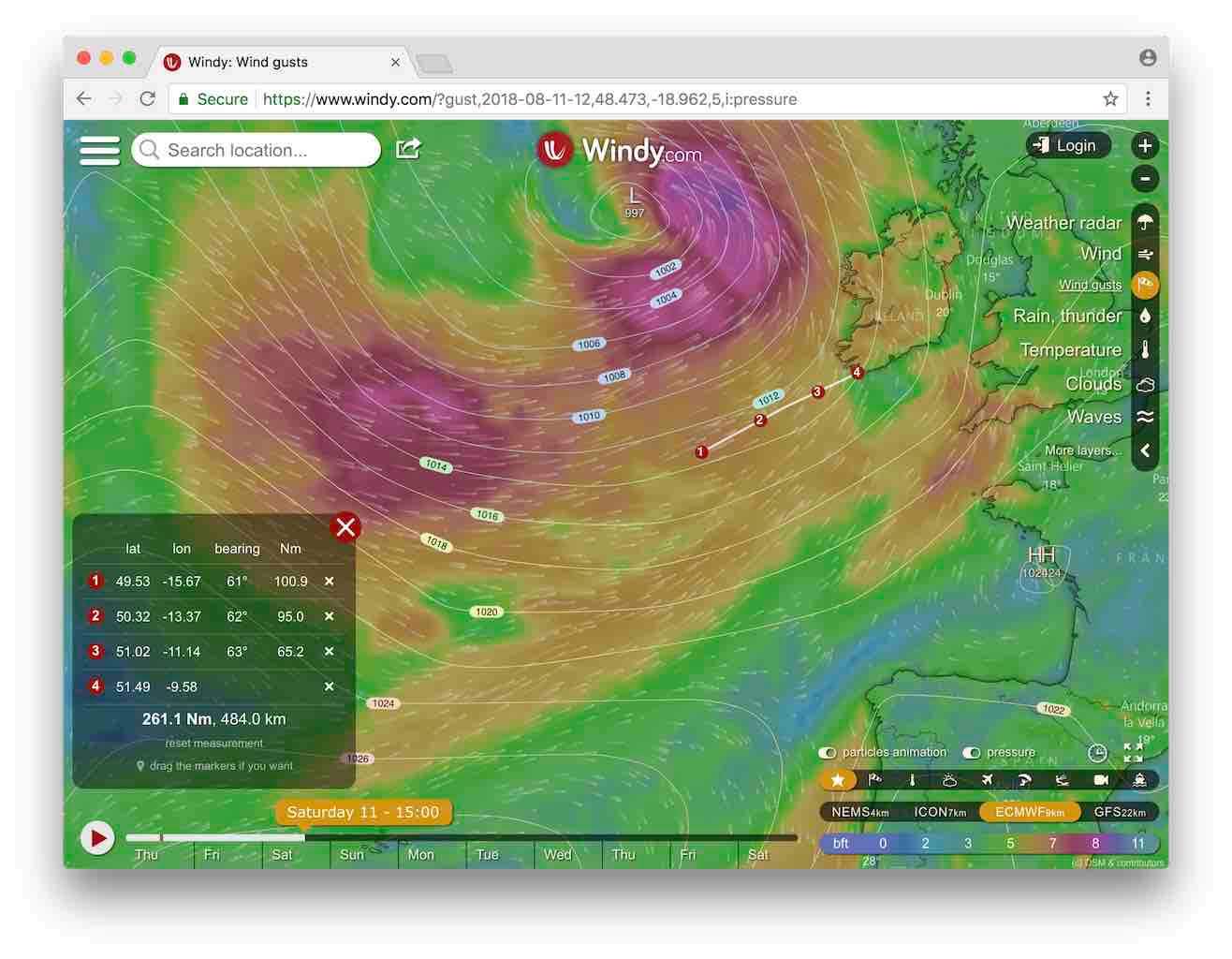The width and height of the screenshot is (1232, 959).
Task: Toggle the pressure isolines switch
Action: pyautogui.click(x=972, y=753)
